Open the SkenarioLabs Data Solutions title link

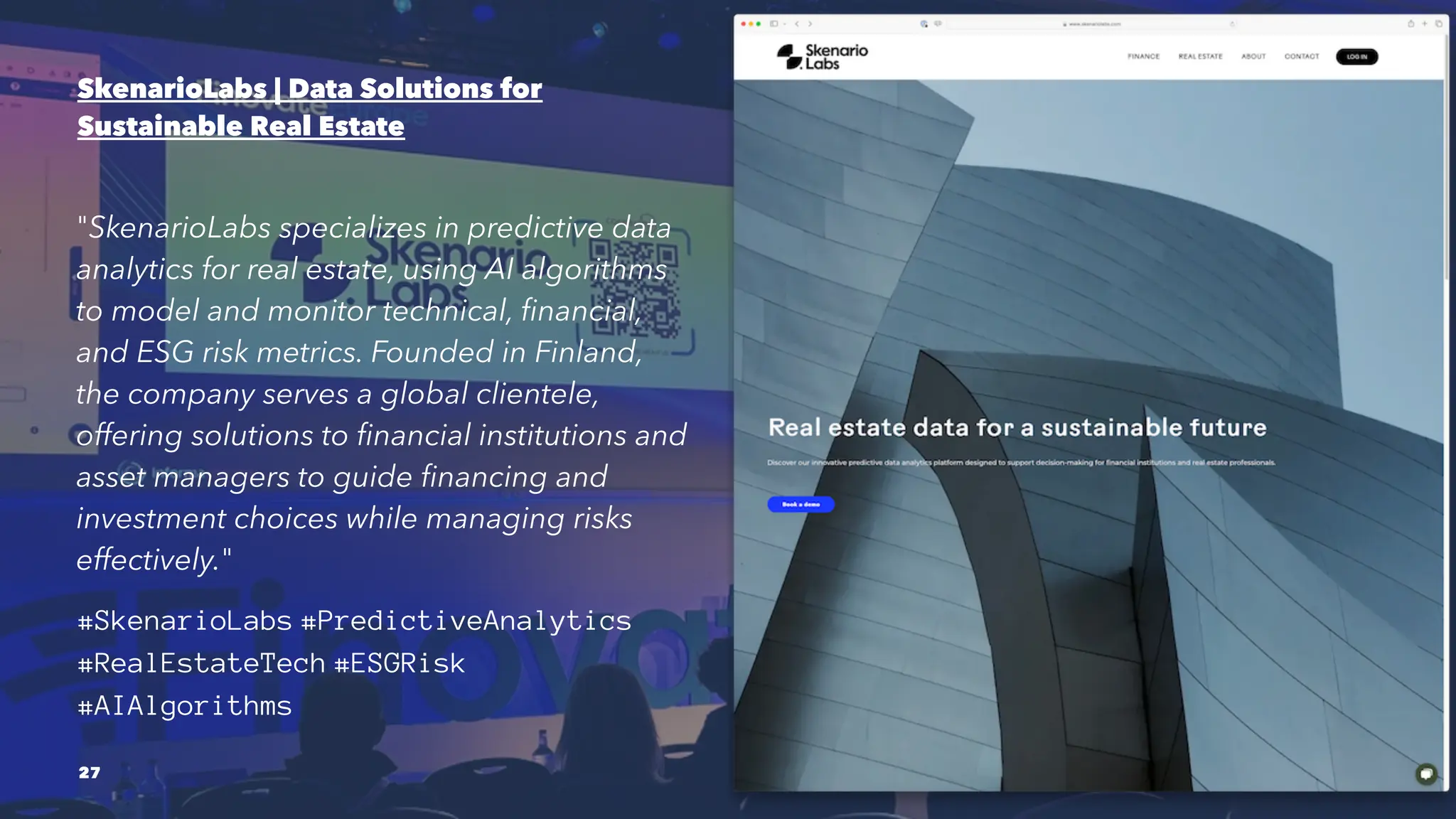309,107
